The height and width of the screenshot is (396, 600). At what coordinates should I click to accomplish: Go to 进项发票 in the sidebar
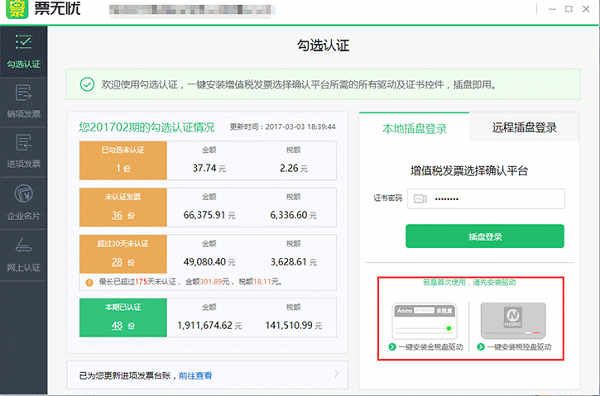click(x=24, y=152)
